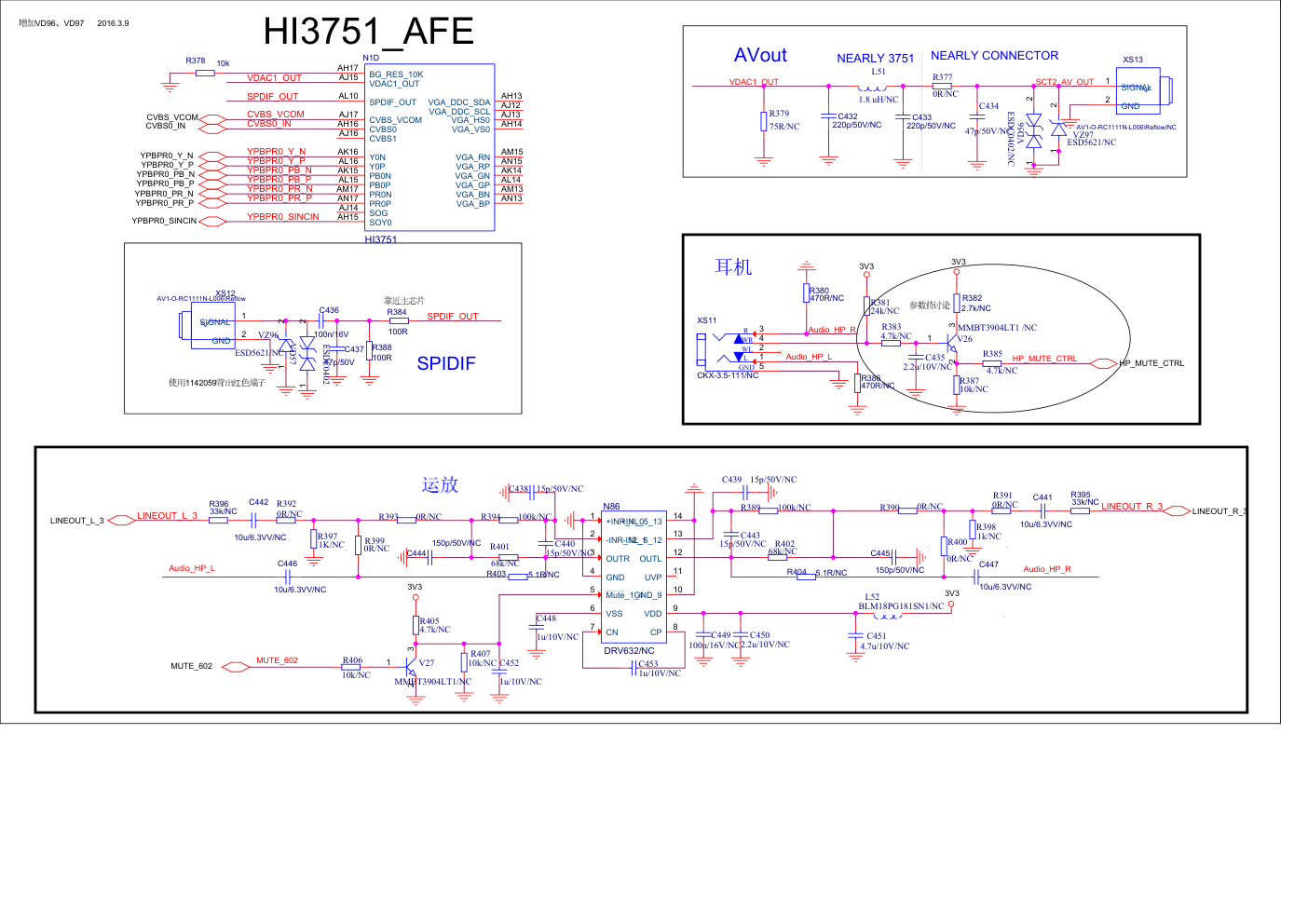This screenshot has width=1308, height=924.
Task: Select the C435 capacitor designator
Action: (x=935, y=357)
